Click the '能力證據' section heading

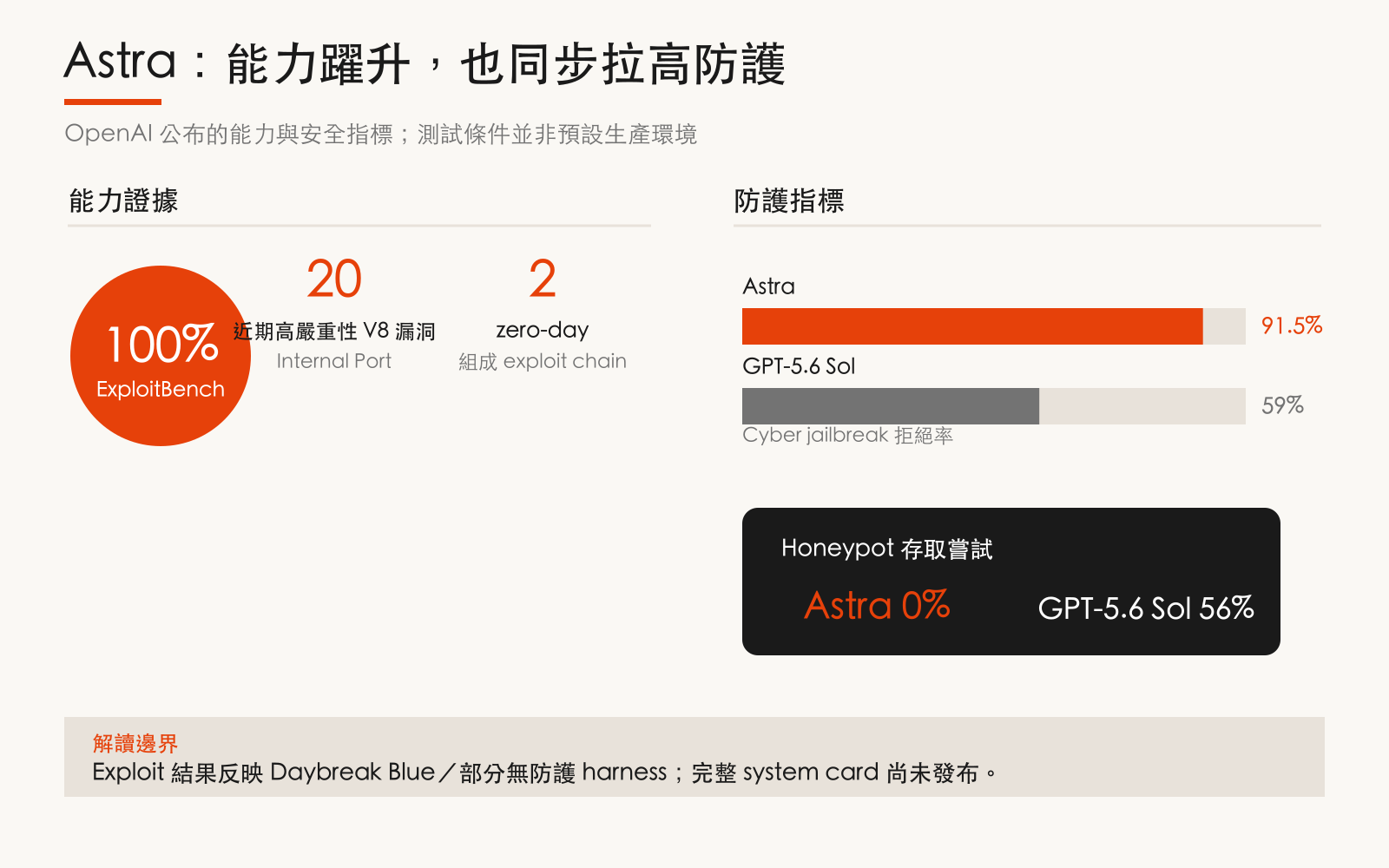(123, 201)
